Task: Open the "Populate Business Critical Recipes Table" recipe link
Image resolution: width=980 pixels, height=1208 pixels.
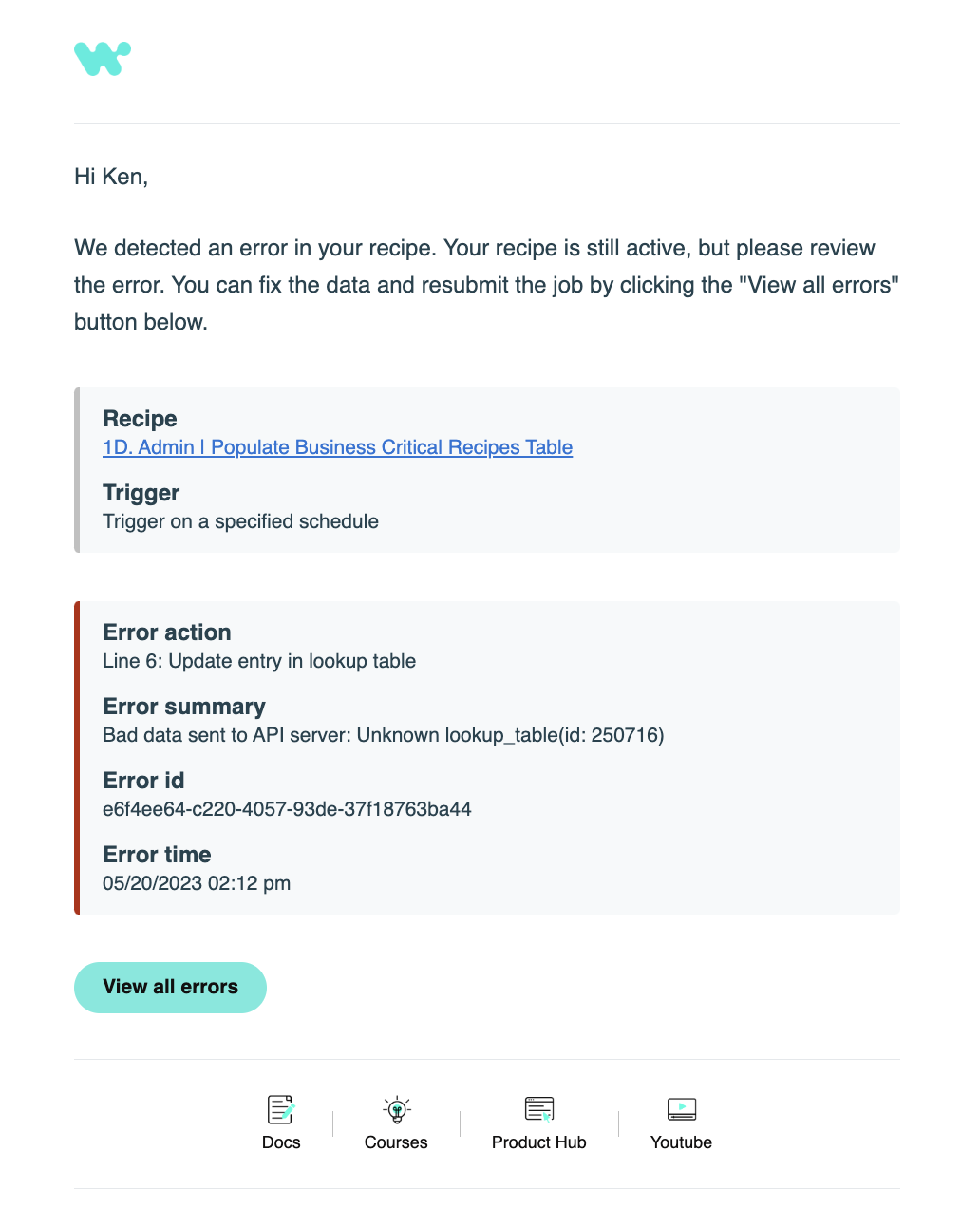Action: click(x=337, y=447)
